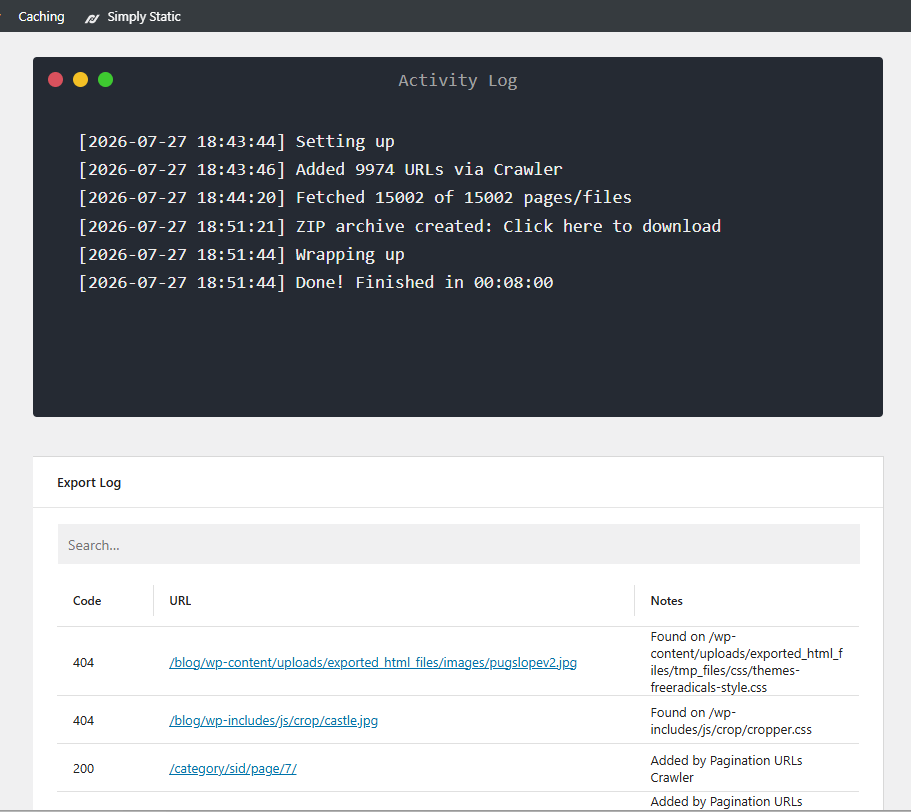Open the castle.jpg URL link
This screenshot has width=911, height=812.
pos(274,721)
